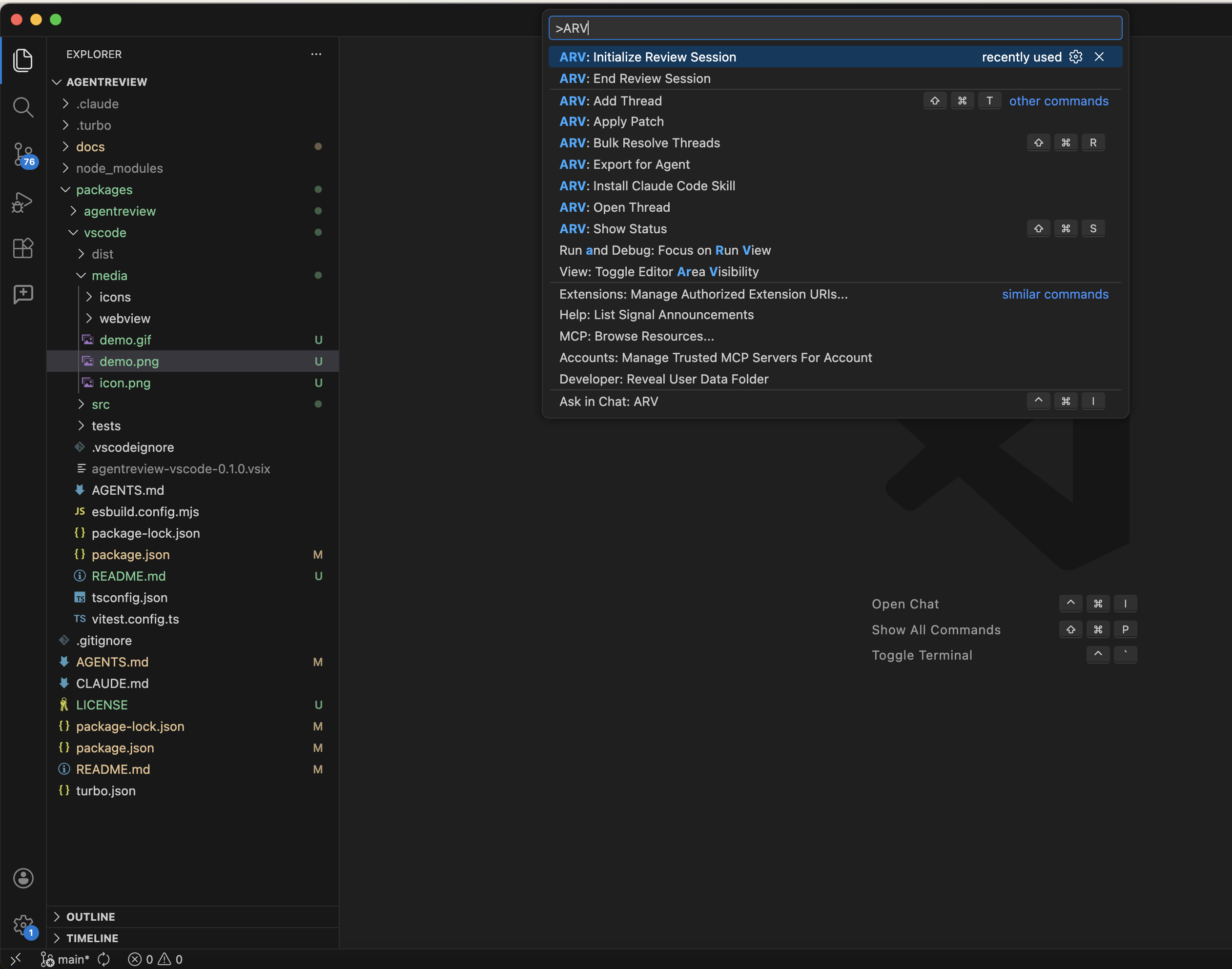Open the Extensions view
Screen dimensions: 1232x969
pyautogui.click(x=23, y=248)
